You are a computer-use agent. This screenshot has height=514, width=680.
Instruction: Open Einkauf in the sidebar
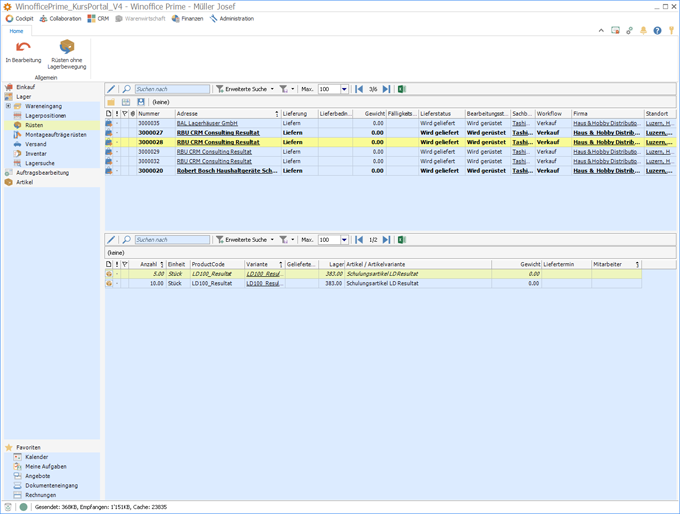point(26,87)
